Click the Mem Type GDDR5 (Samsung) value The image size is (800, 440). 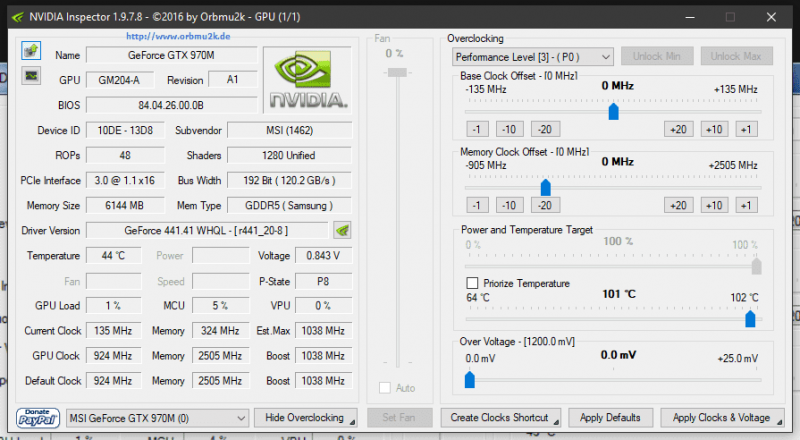(x=289, y=206)
